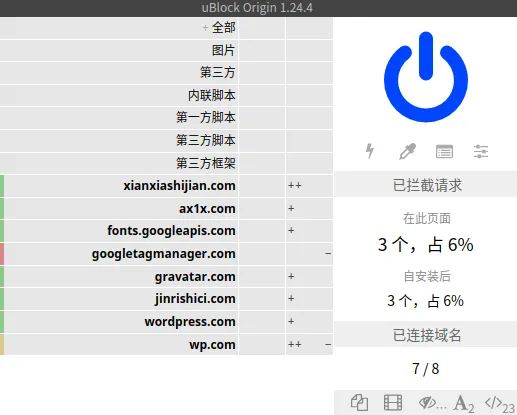Enter element zapper mode lightning icon

(370, 151)
